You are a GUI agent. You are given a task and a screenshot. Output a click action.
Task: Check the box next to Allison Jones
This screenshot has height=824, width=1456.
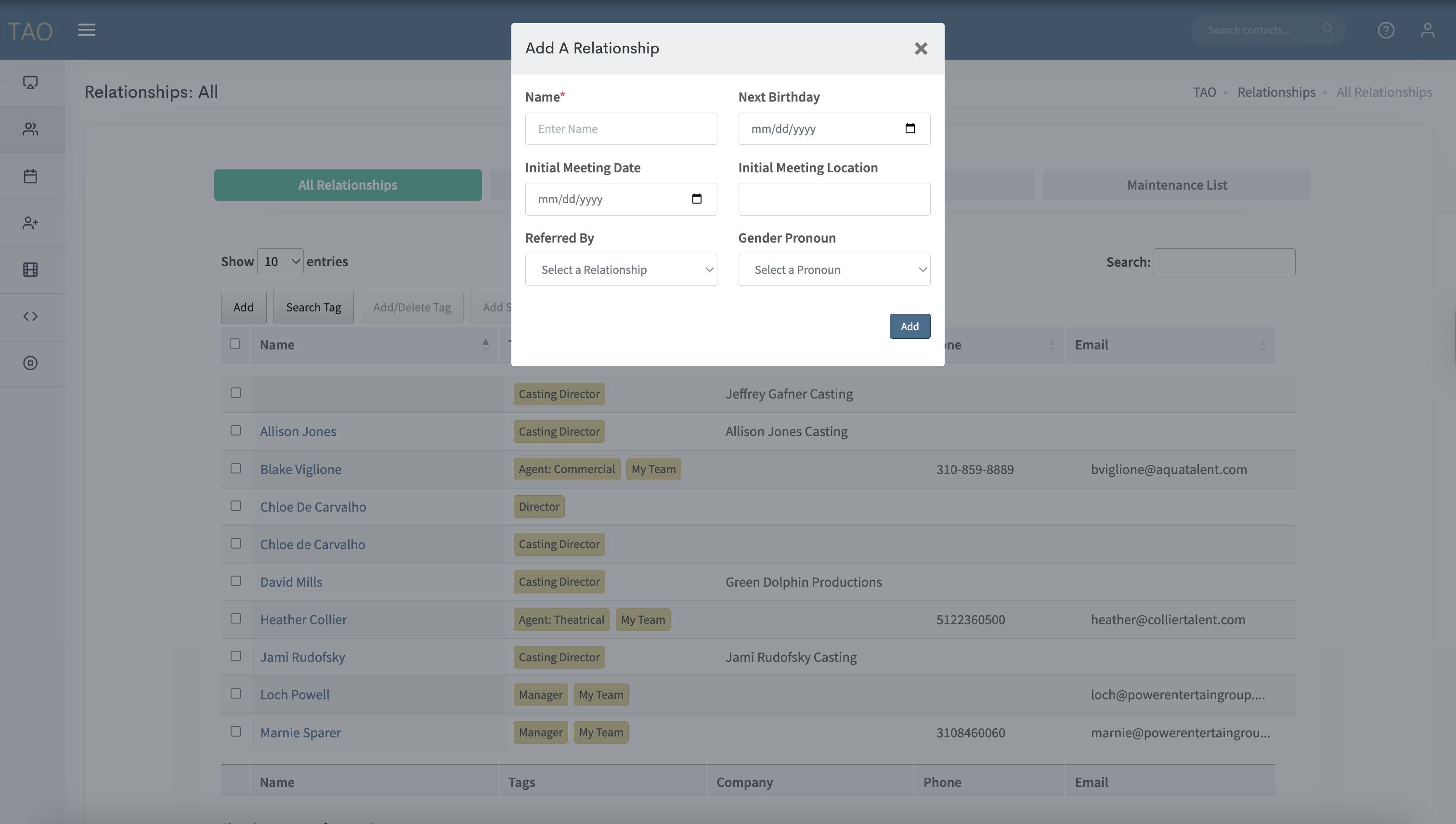click(236, 431)
